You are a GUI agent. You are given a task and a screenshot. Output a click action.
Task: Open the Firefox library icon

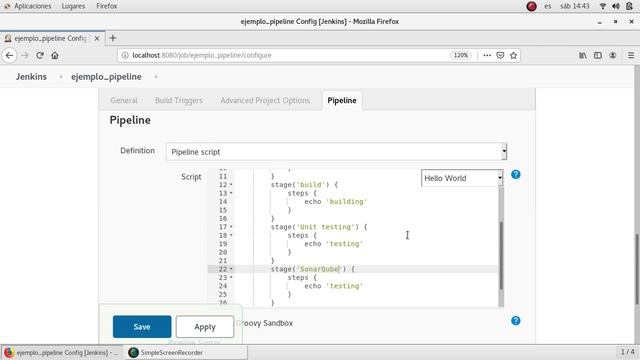582,55
